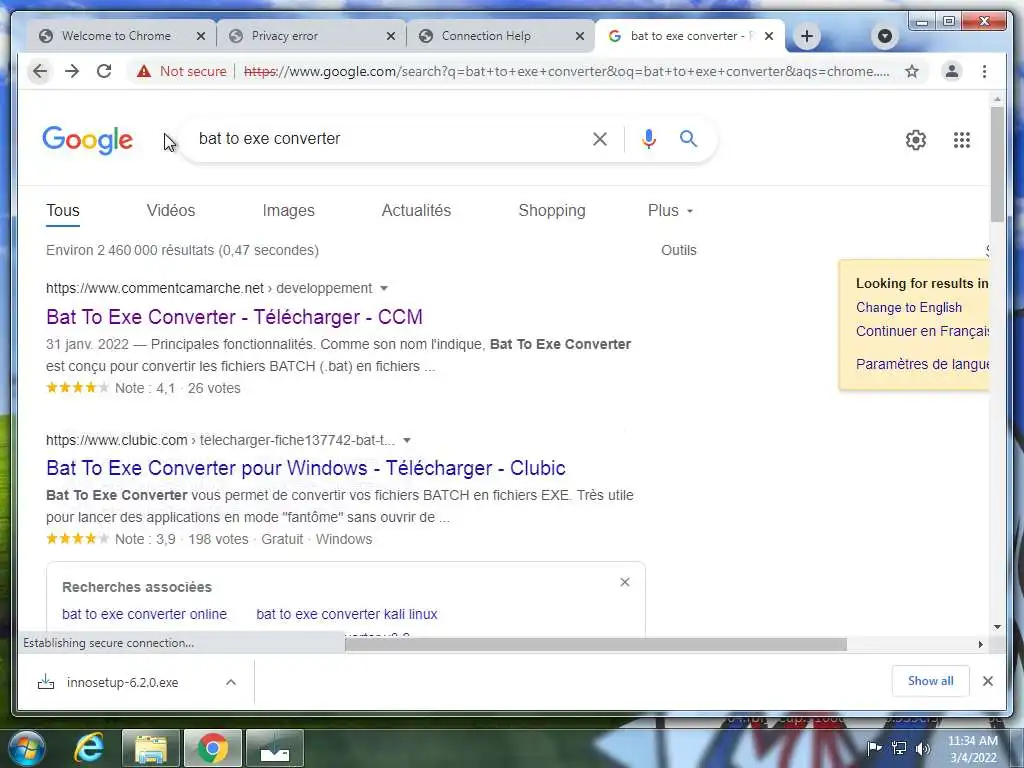Click the scroll down arrow

(x=997, y=627)
